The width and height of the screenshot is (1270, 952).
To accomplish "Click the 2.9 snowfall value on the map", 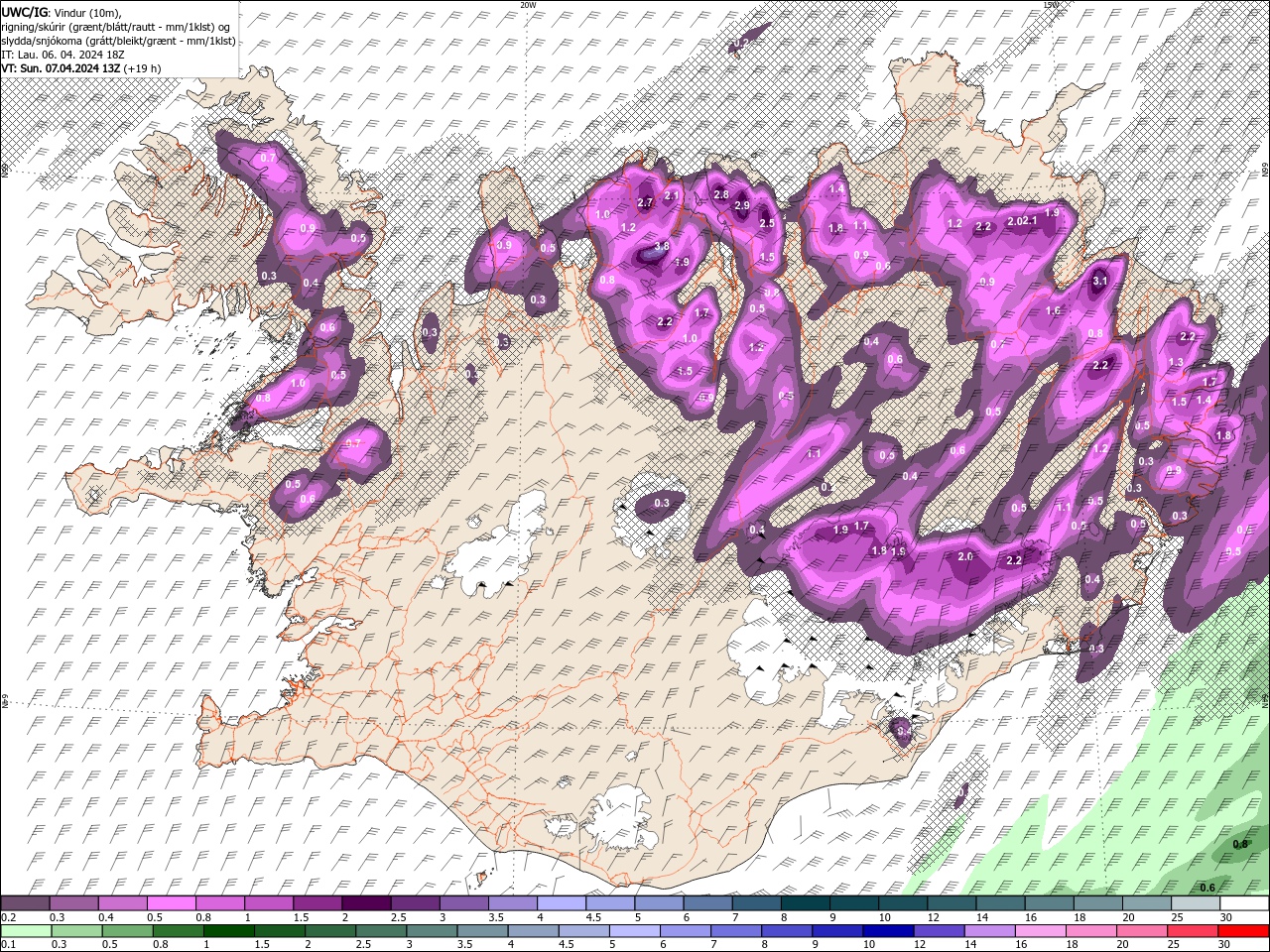I will click(x=742, y=205).
